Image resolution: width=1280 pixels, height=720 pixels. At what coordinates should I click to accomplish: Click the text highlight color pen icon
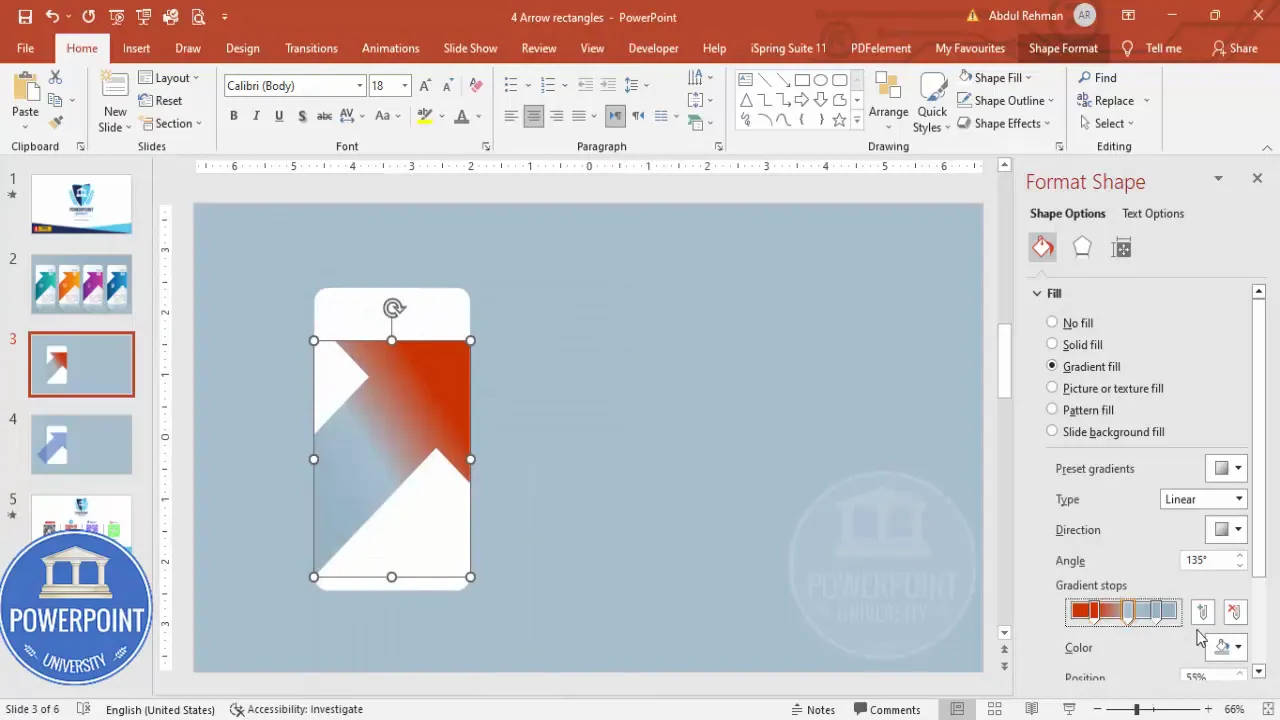pyautogui.click(x=425, y=116)
